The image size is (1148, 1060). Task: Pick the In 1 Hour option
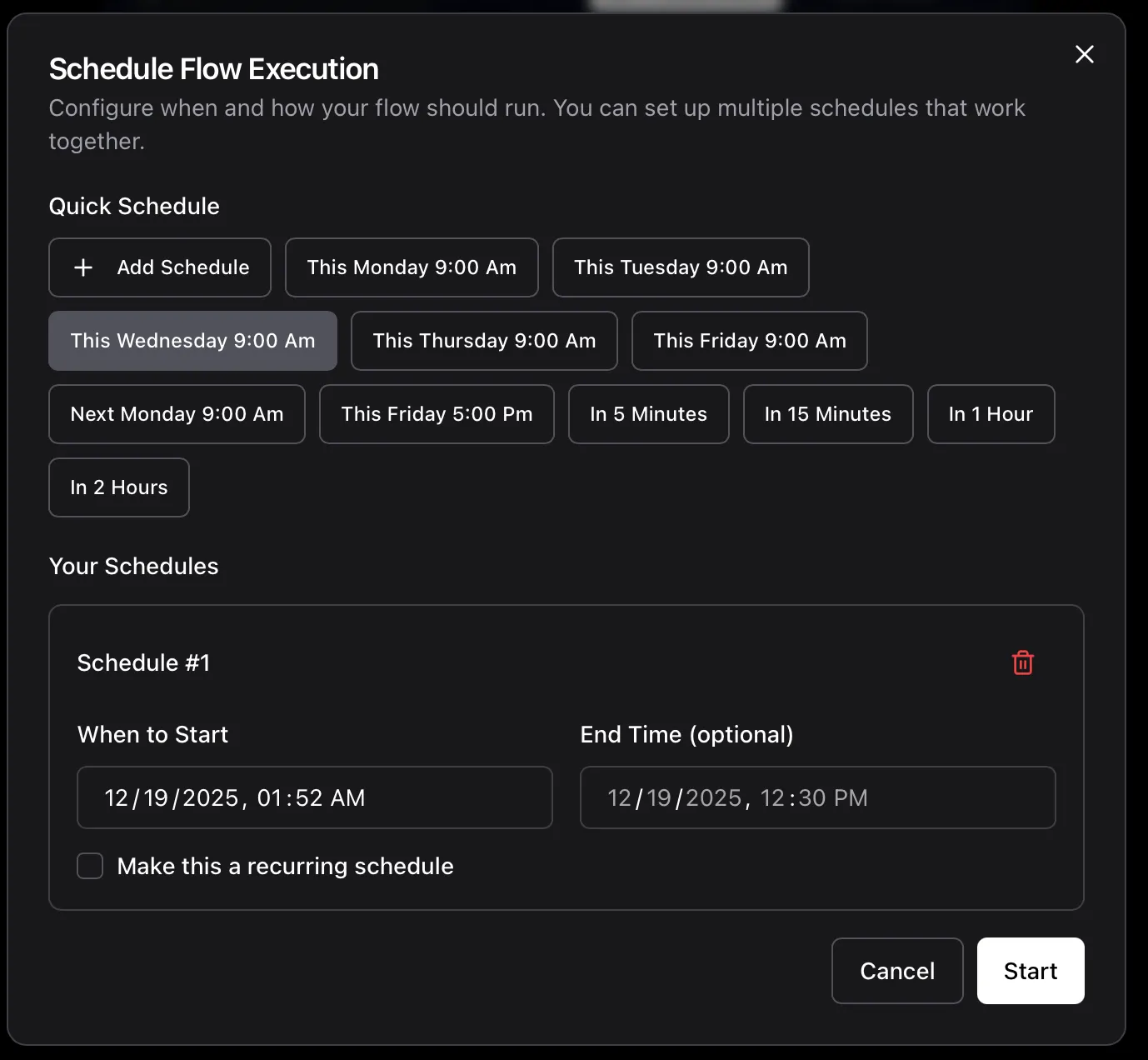(x=991, y=414)
